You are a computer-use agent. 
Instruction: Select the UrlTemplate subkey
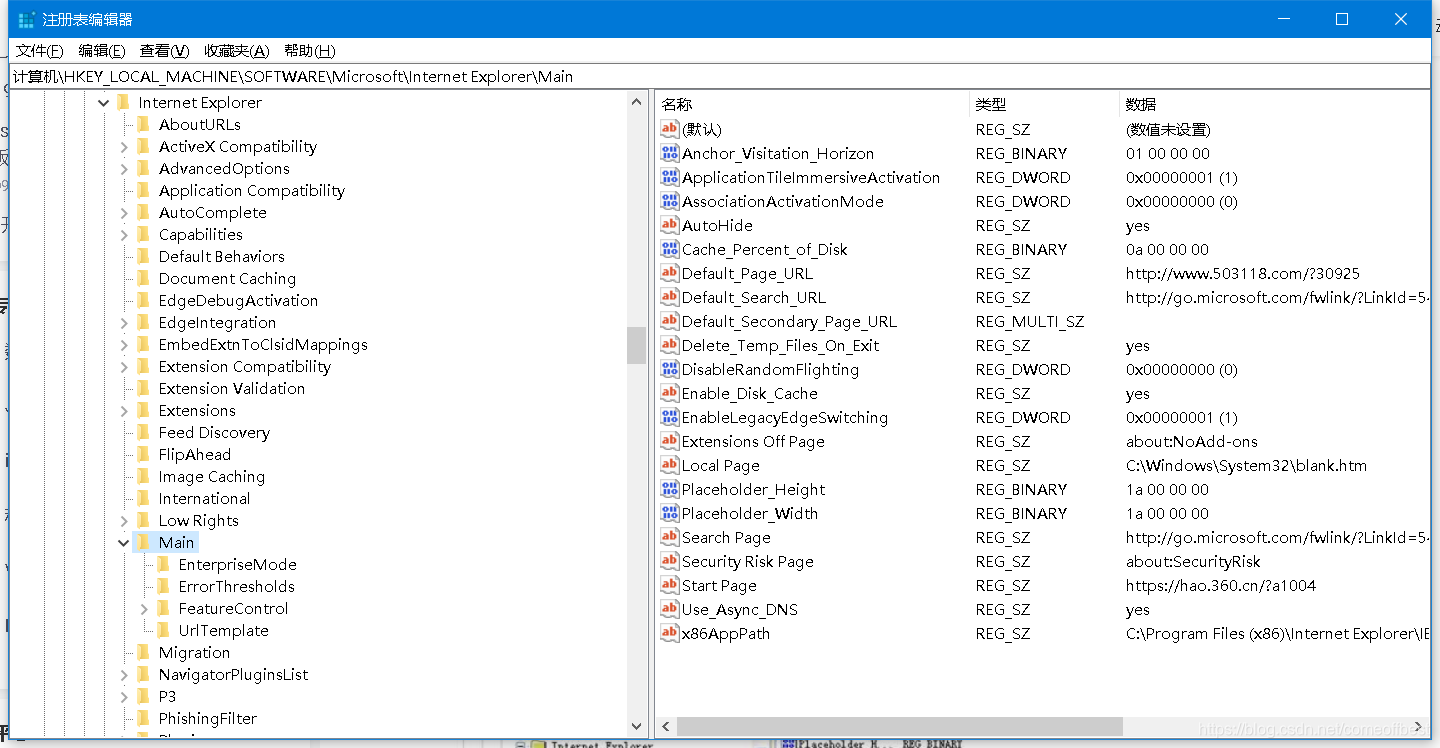pos(223,630)
